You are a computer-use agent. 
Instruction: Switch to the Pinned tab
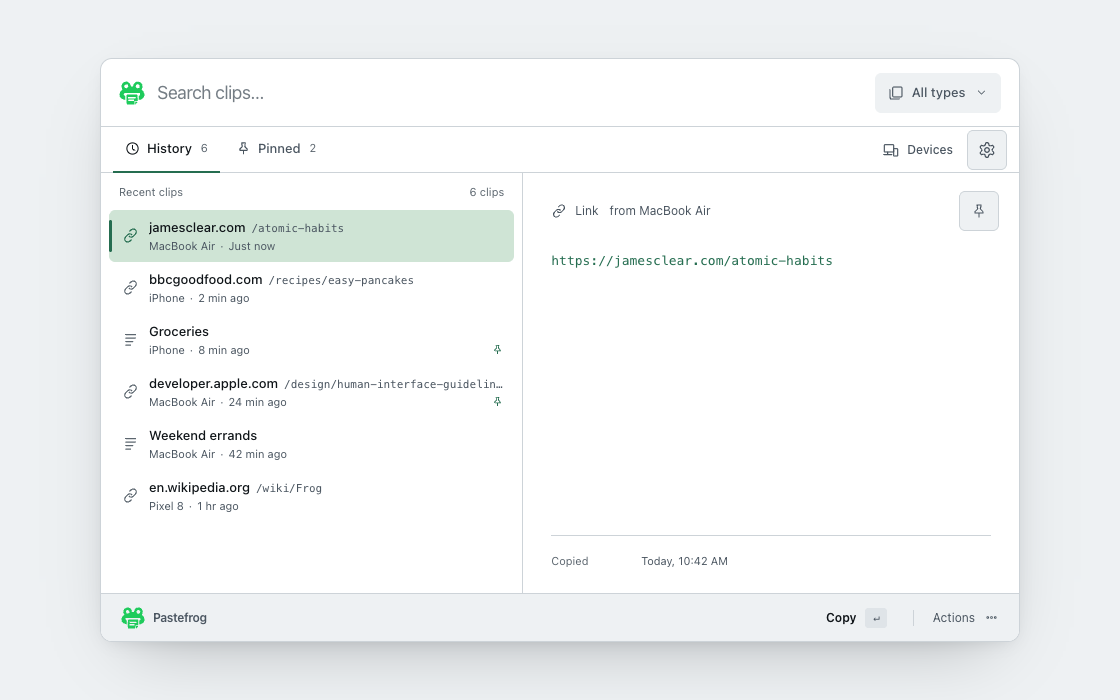(x=276, y=149)
